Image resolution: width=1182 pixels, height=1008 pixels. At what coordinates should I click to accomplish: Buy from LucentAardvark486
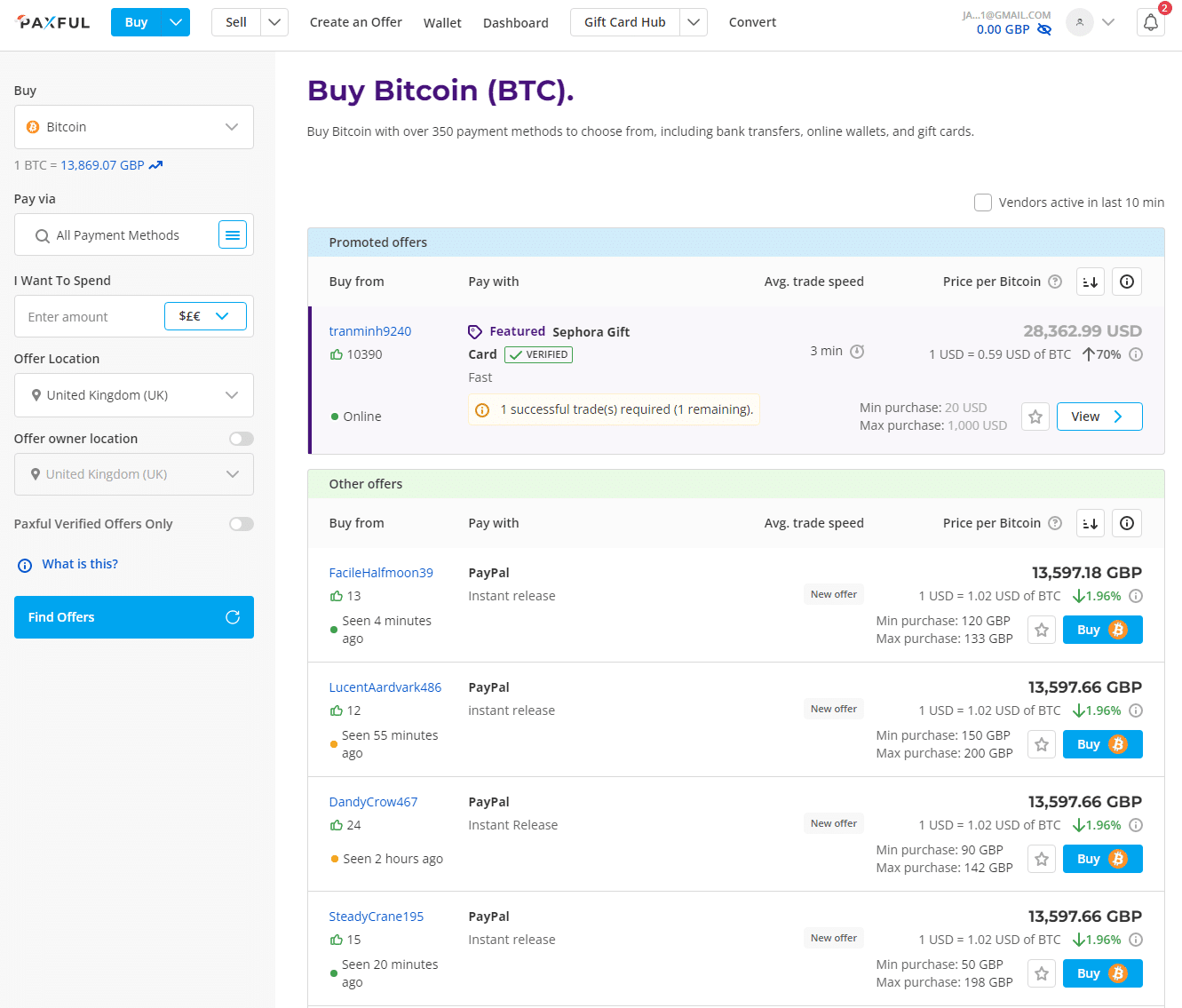[1103, 744]
